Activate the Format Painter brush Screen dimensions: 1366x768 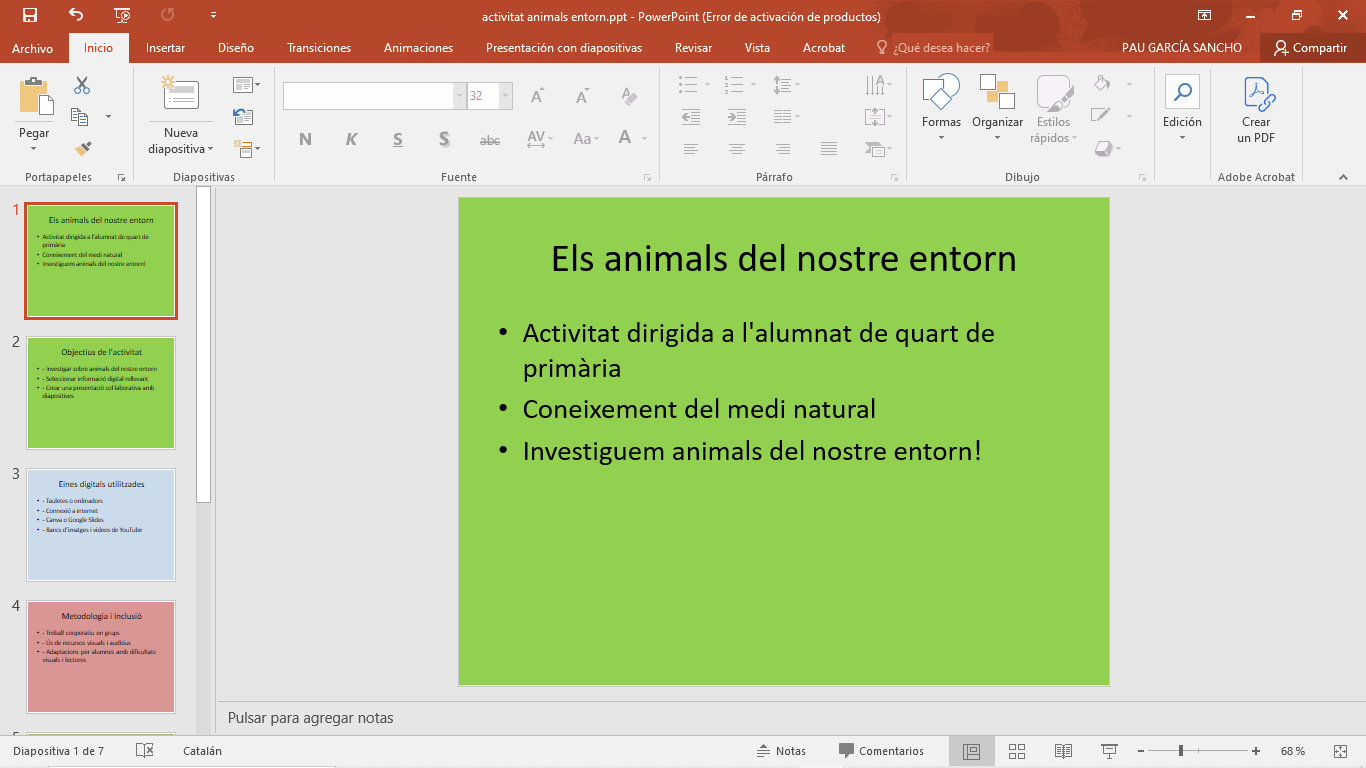tap(82, 148)
